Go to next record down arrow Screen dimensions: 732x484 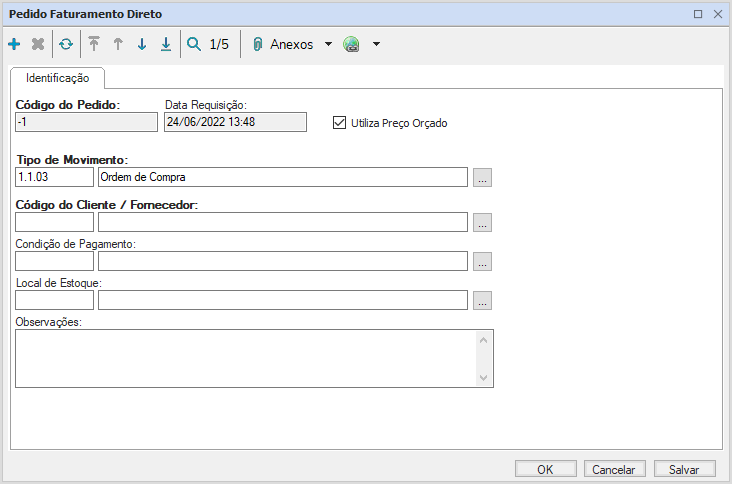(142, 44)
